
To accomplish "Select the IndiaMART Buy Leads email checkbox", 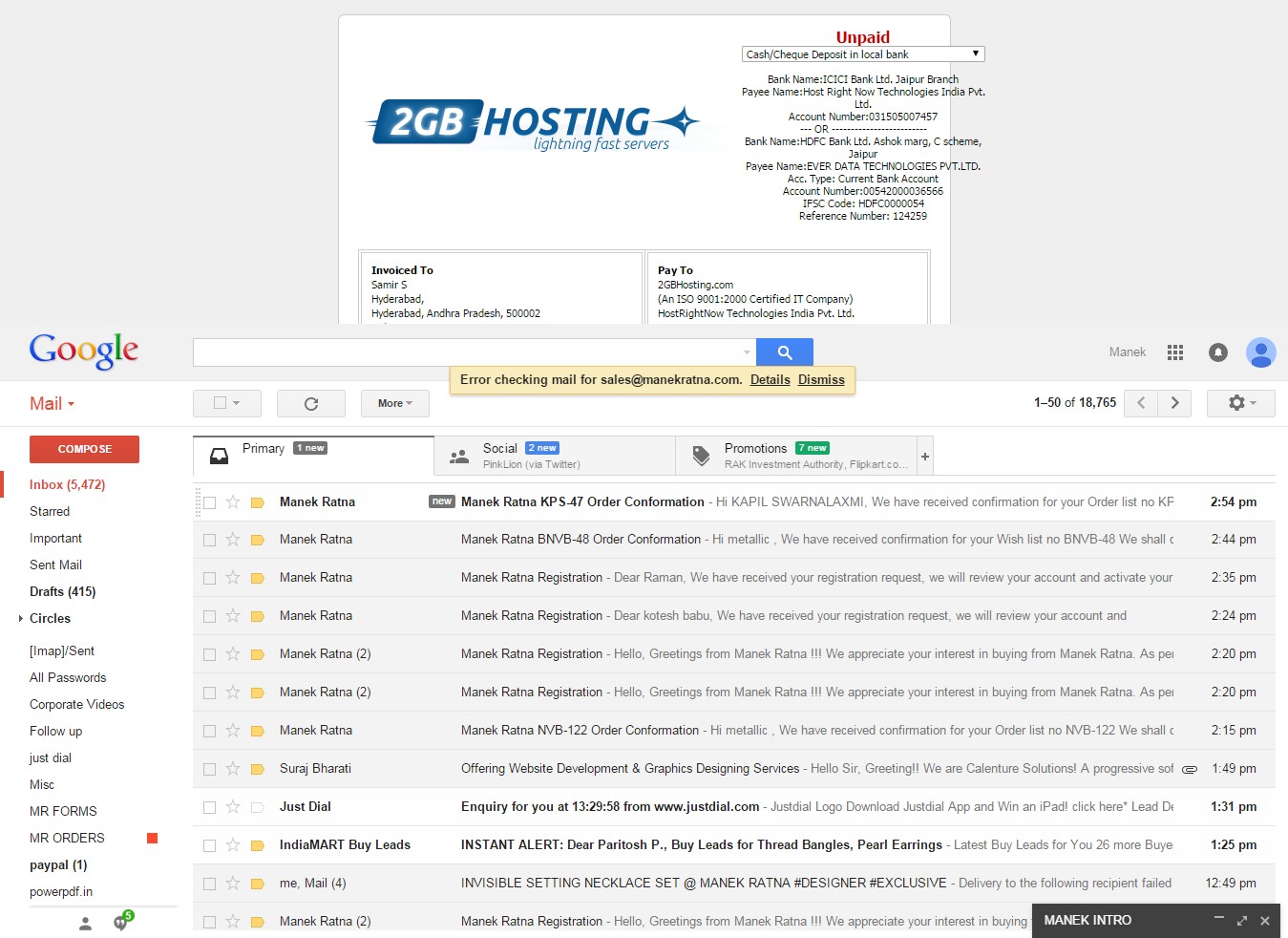I will (209, 846).
